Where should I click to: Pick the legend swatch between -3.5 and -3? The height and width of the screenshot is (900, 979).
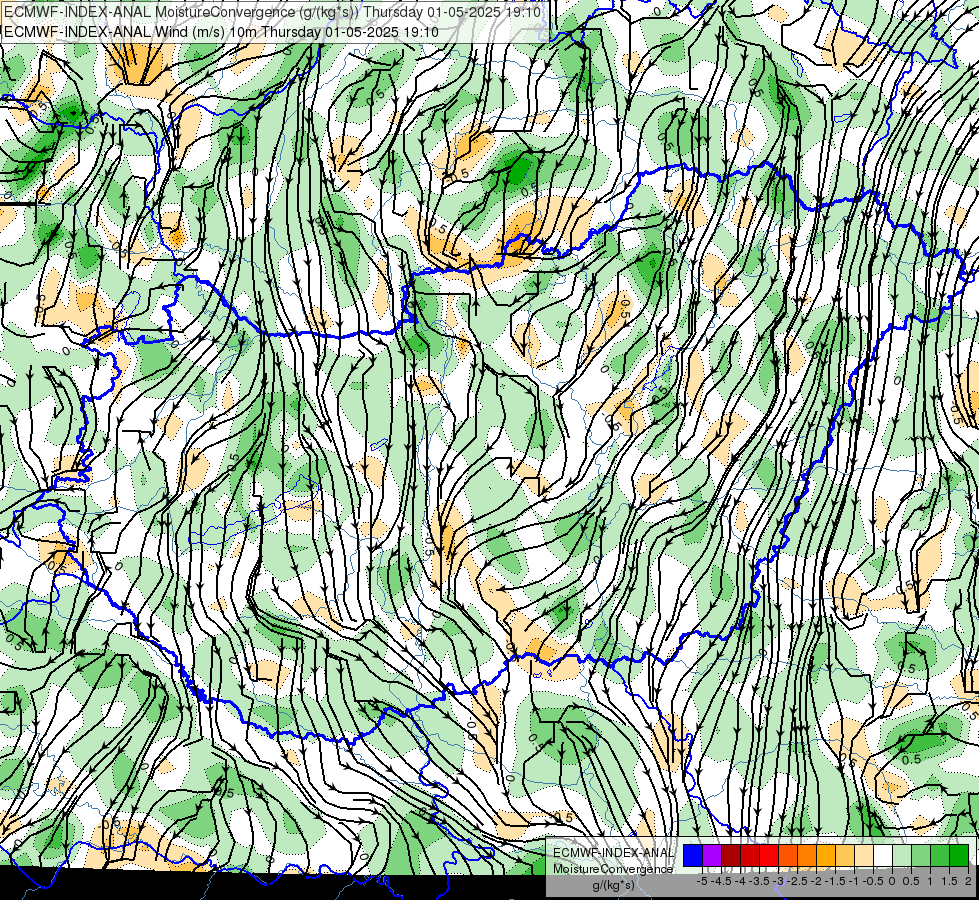click(x=769, y=856)
